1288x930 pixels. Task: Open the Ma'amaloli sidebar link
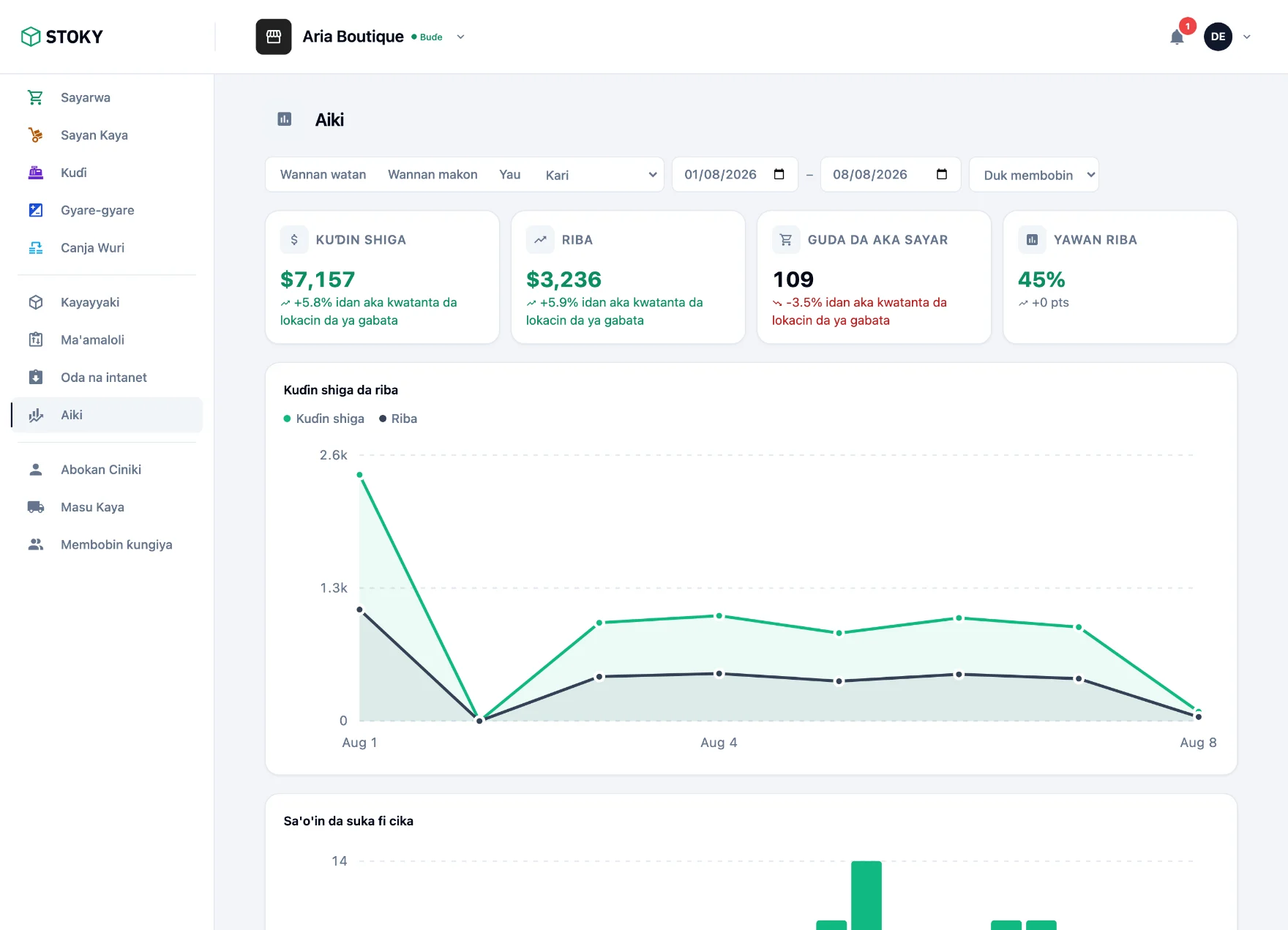[x=107, y=340]
